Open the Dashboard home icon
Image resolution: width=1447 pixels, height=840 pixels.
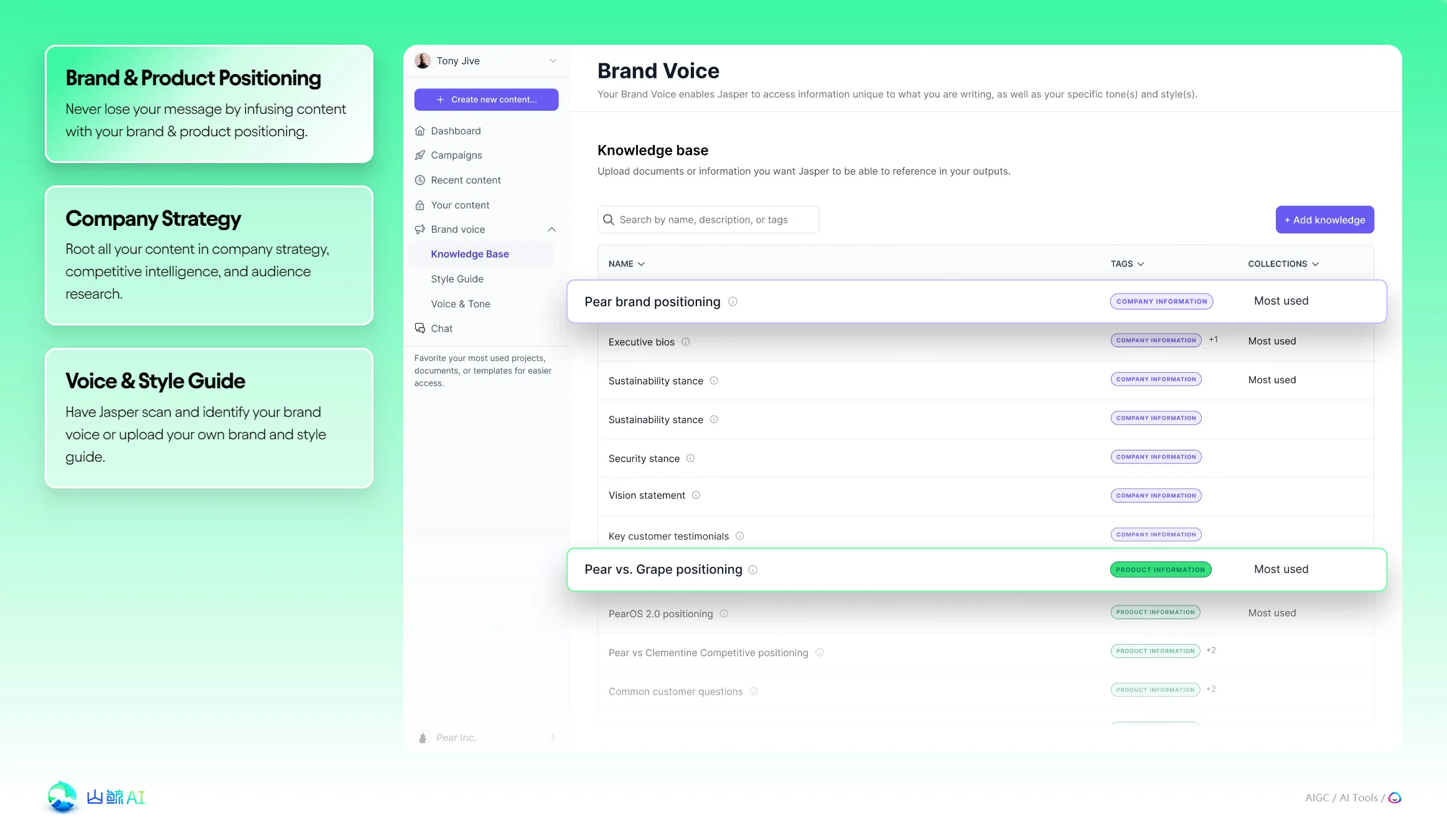(x=420, y=131)
